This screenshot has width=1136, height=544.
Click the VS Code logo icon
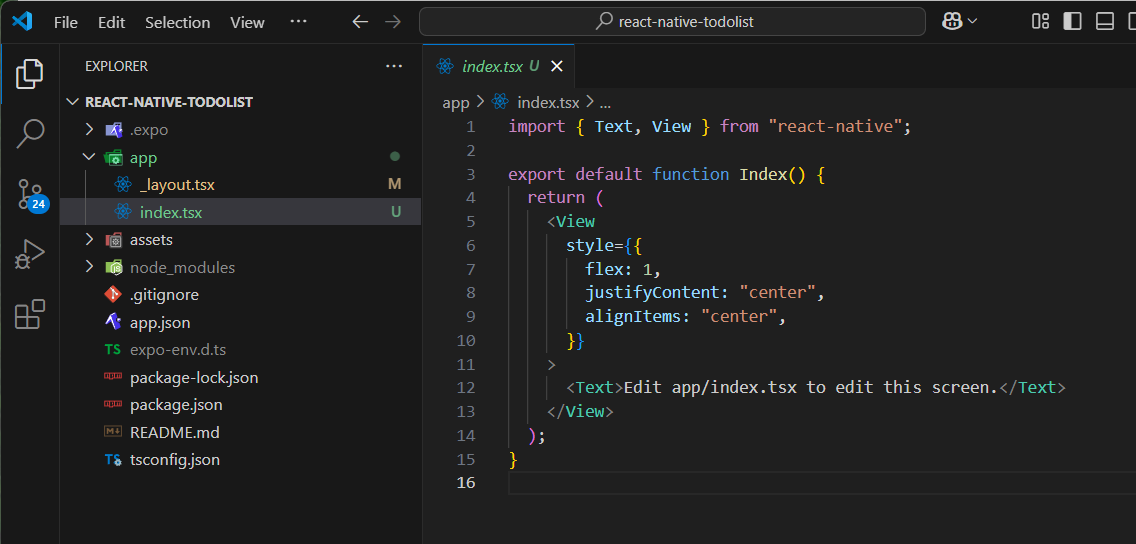pyautogui.click(x=22, y=22)
